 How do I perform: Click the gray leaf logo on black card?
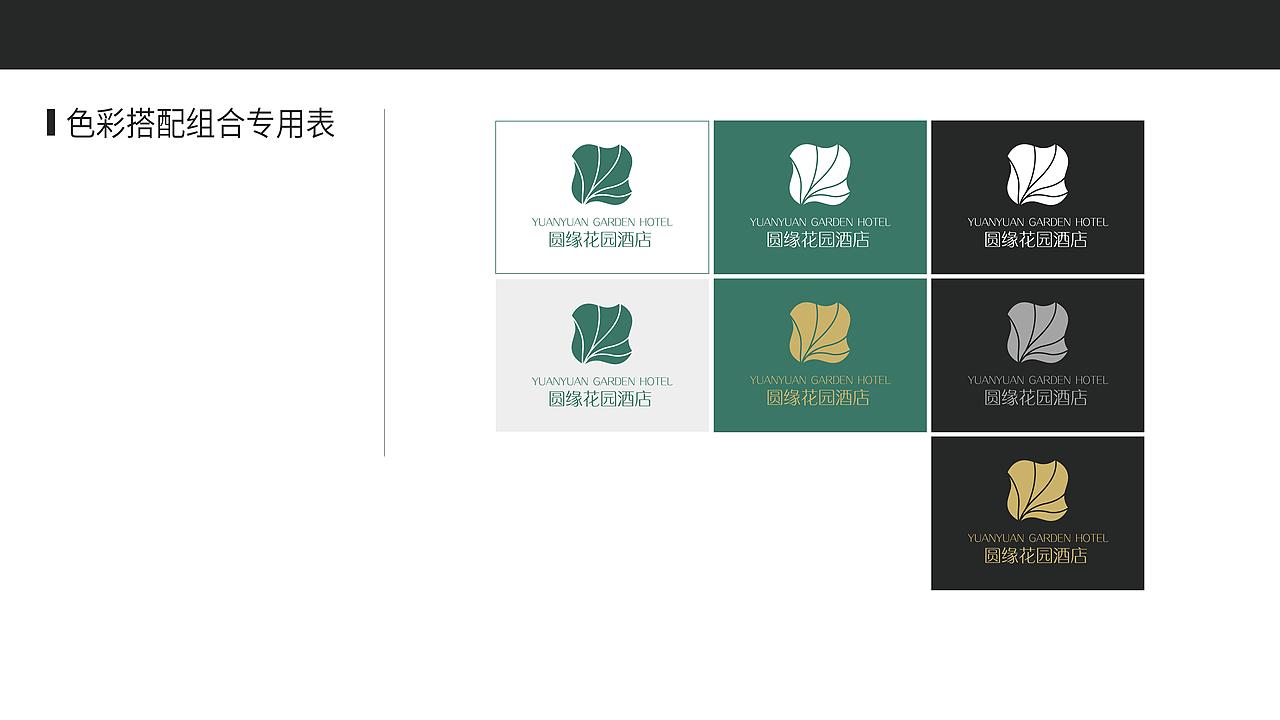point(1038,333)
